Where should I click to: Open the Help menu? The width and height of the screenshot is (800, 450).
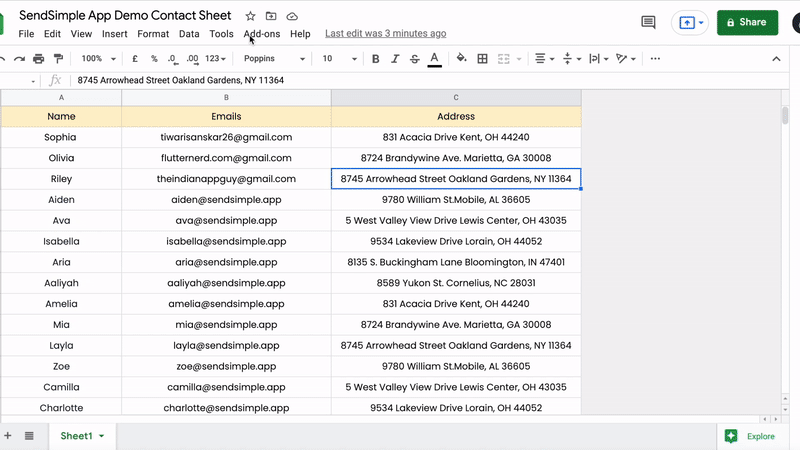point(300,34)
